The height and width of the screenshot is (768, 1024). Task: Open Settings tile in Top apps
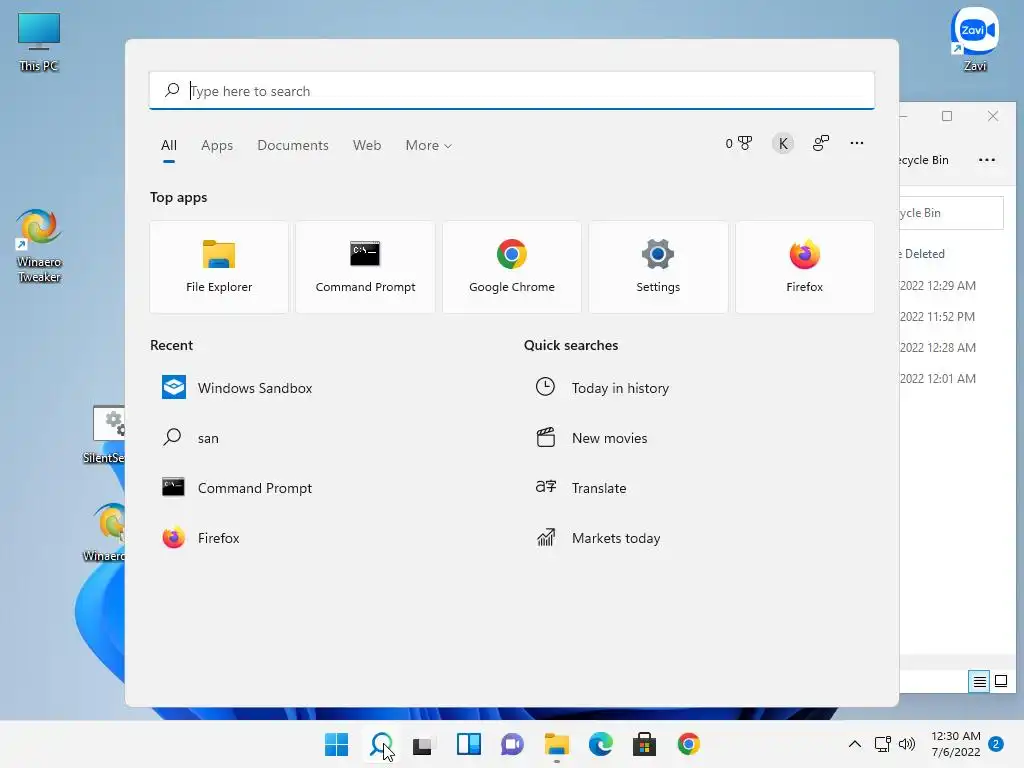tap(658, 267)
